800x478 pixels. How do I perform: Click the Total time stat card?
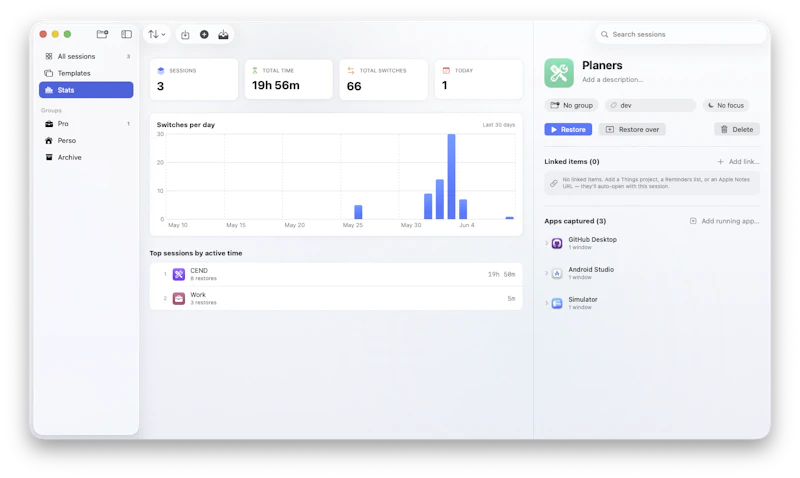point(289,79)
